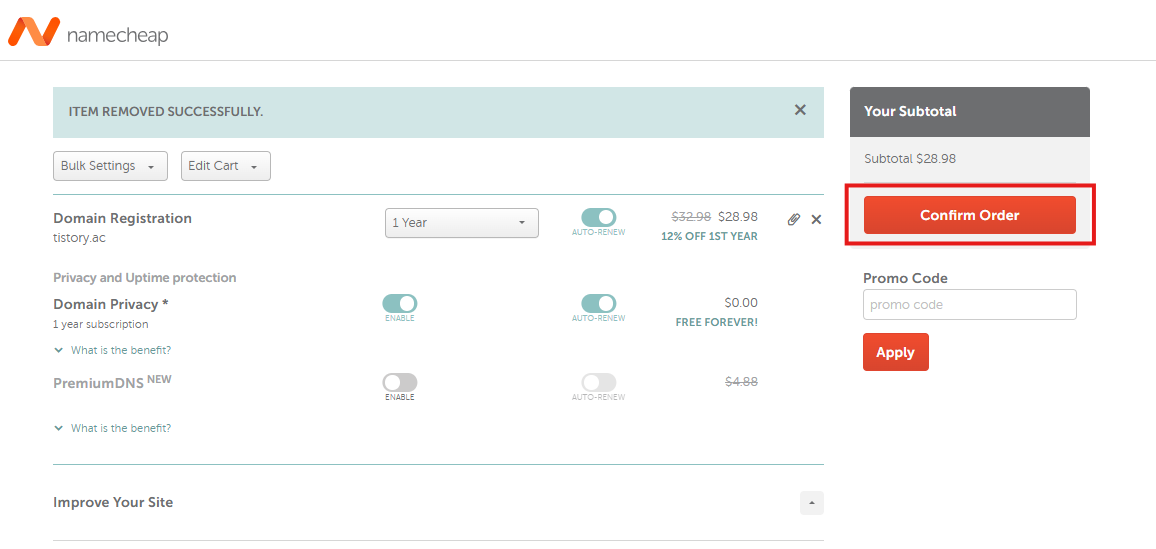This screenshot has height=549, width=1156.
Task: Click the Privacy and Uptime protection label
Action: click(x=144, y=278)
